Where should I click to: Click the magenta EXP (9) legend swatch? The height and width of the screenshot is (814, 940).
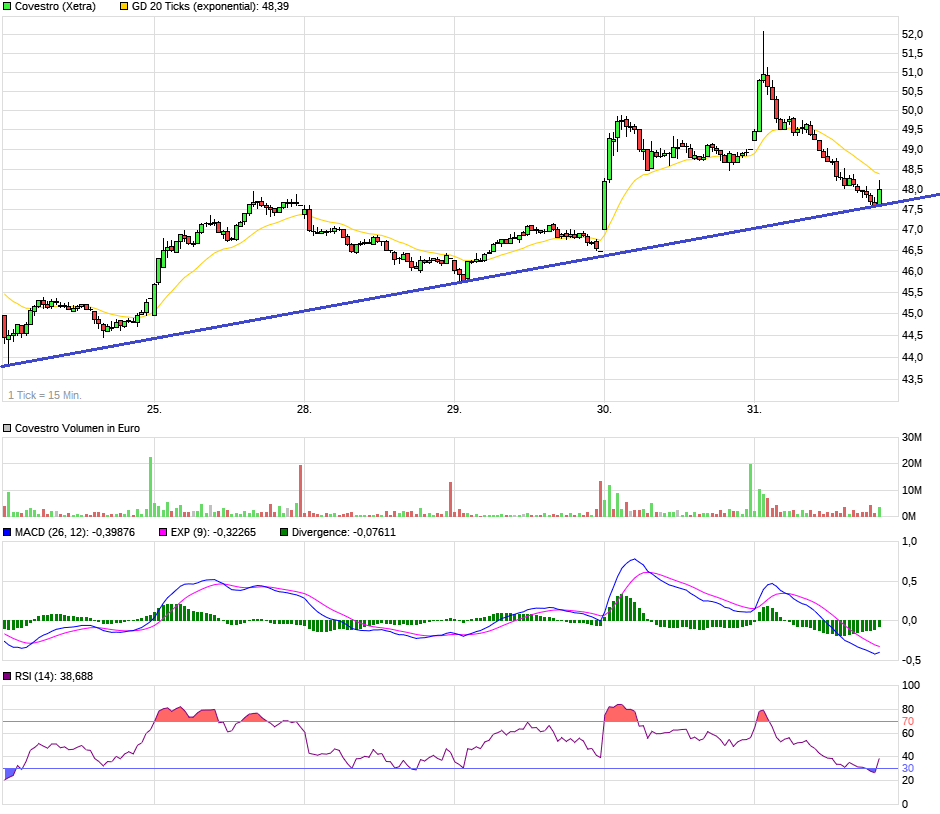tap(163, 532)
